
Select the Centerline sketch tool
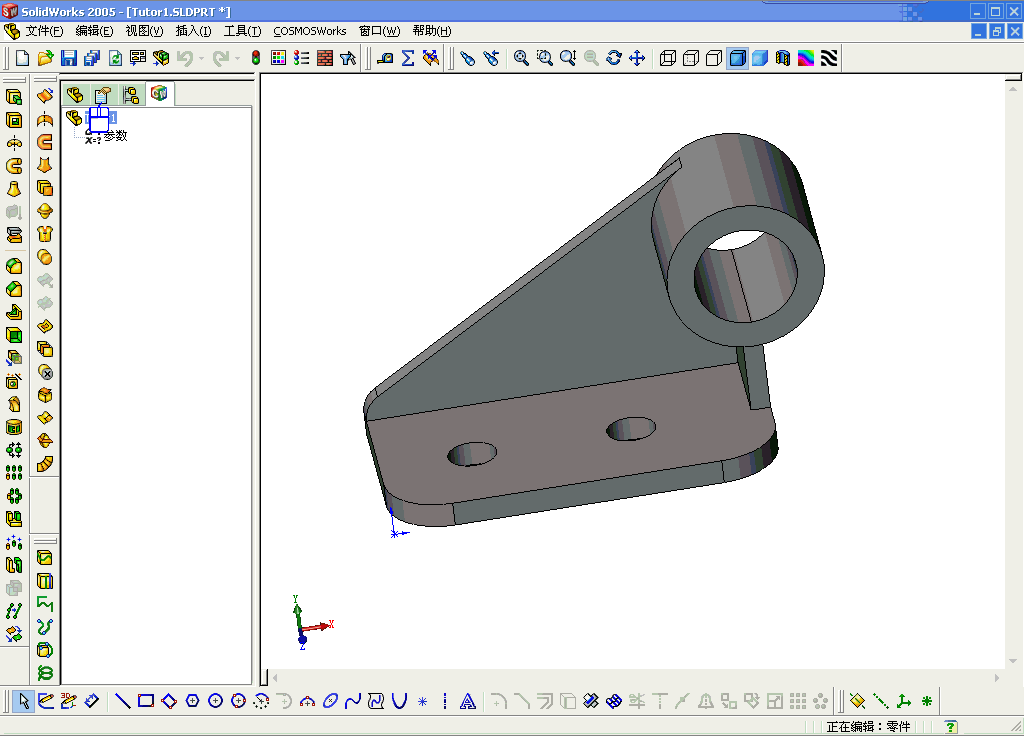(445, 701)
